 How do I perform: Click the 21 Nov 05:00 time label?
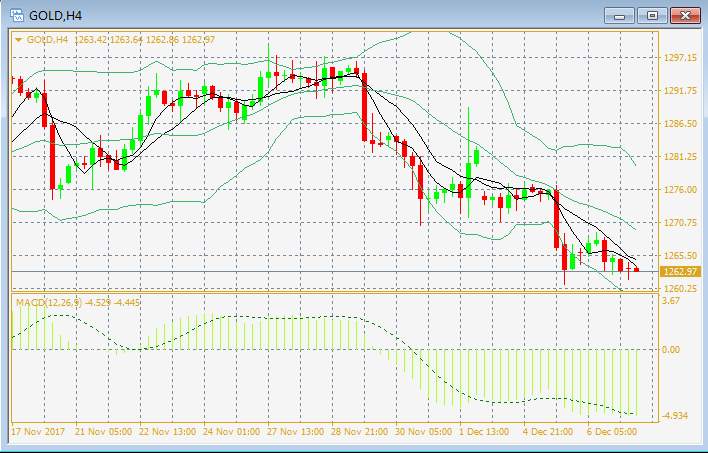pyautogui.click(x=103, y=432)
